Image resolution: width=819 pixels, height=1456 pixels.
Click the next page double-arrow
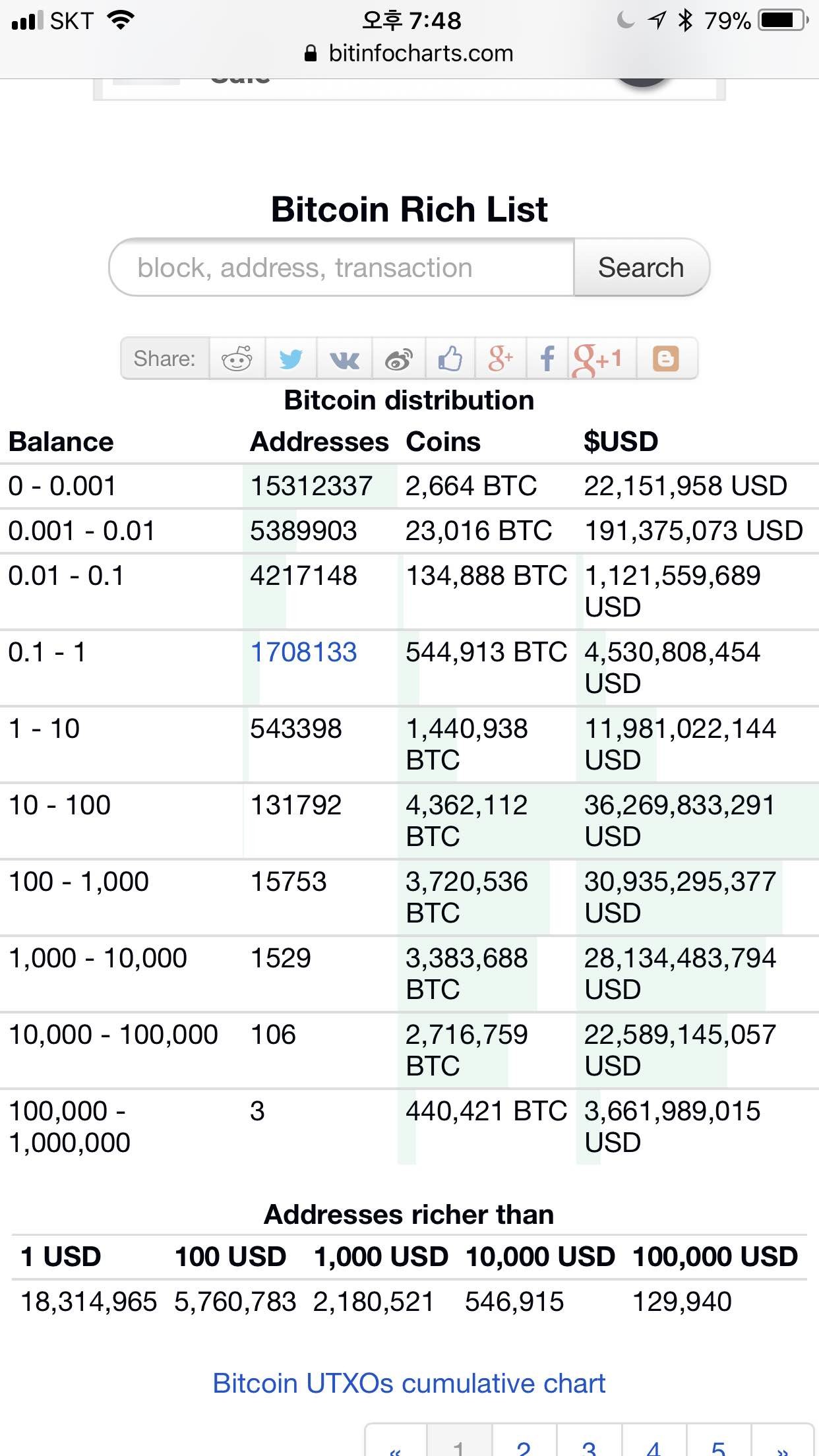click(x=782, y=1445)
